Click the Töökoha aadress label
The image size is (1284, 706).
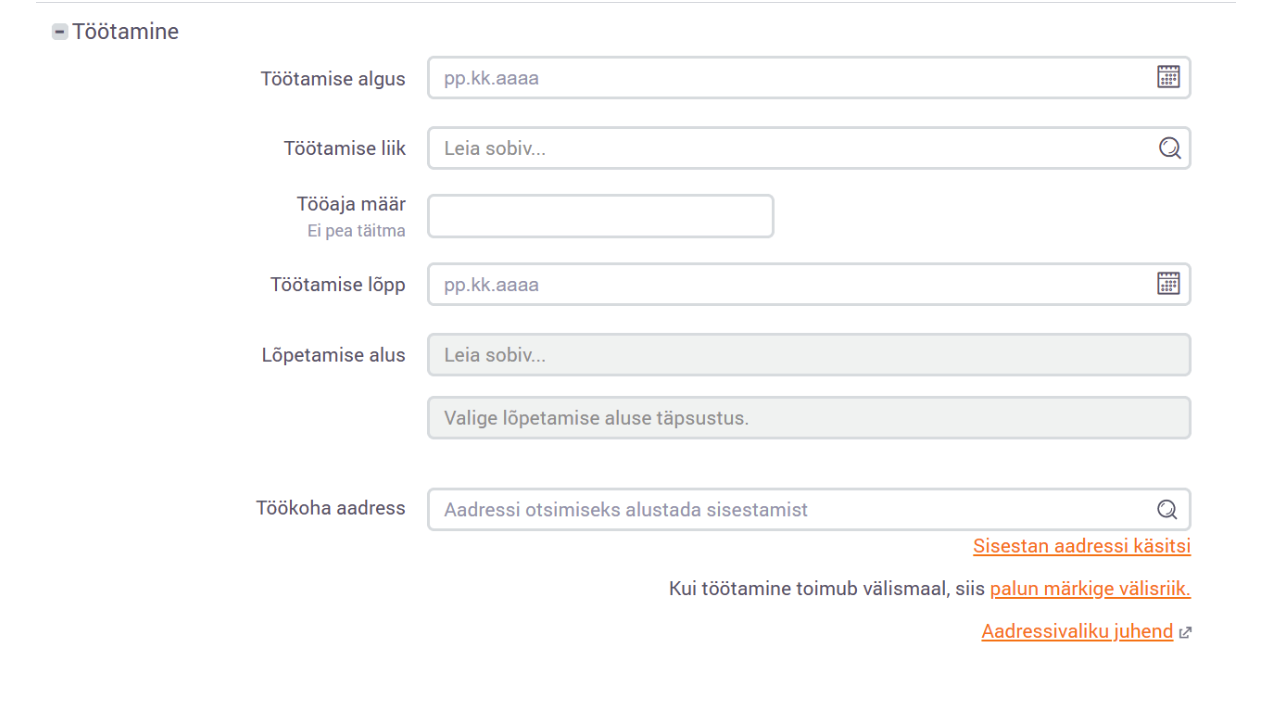(x=331, y=508)
